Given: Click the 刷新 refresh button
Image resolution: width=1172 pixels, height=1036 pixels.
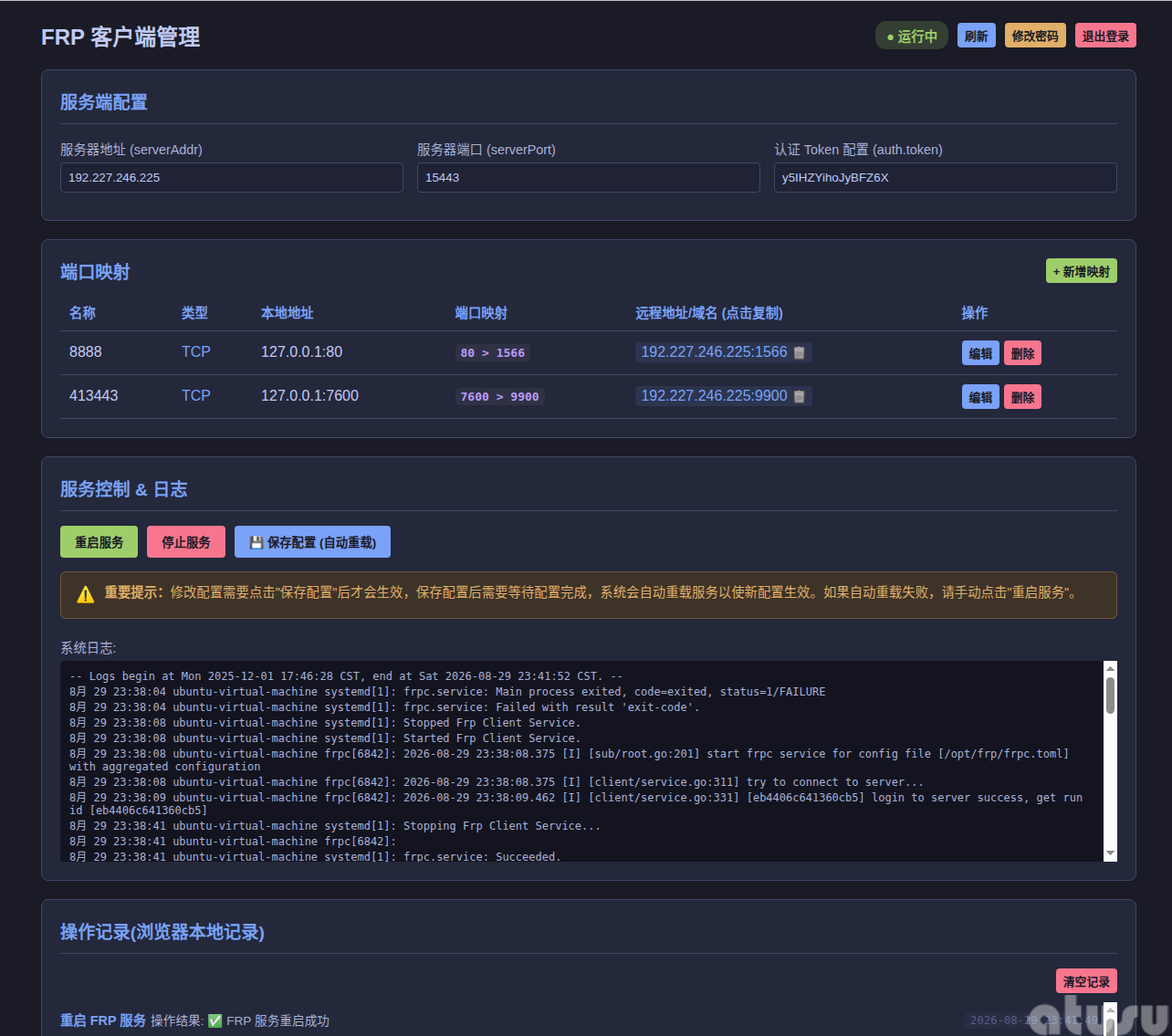Looking at the screenshot, I should [976, 36].
